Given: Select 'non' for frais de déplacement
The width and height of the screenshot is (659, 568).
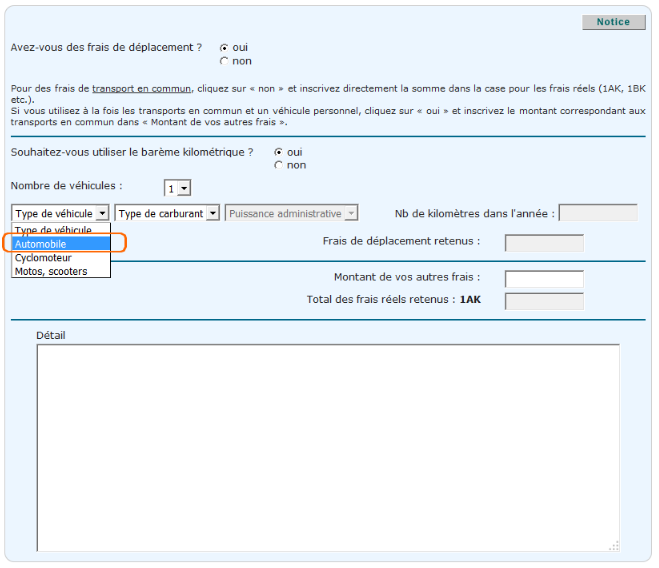Looking at the screenshot, I should click(x=224, y=61).
